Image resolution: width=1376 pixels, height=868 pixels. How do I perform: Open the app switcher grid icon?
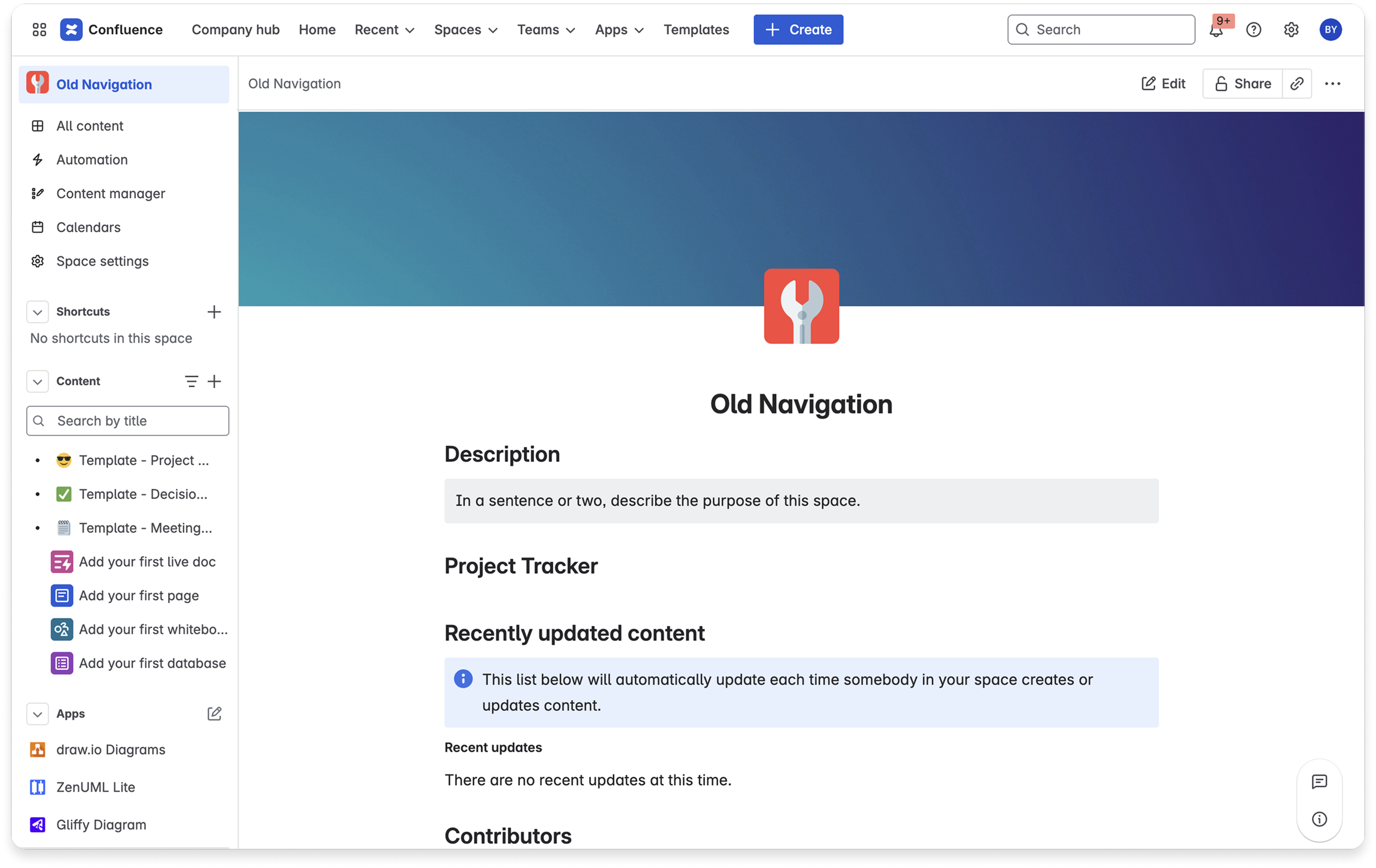[39, 30]
